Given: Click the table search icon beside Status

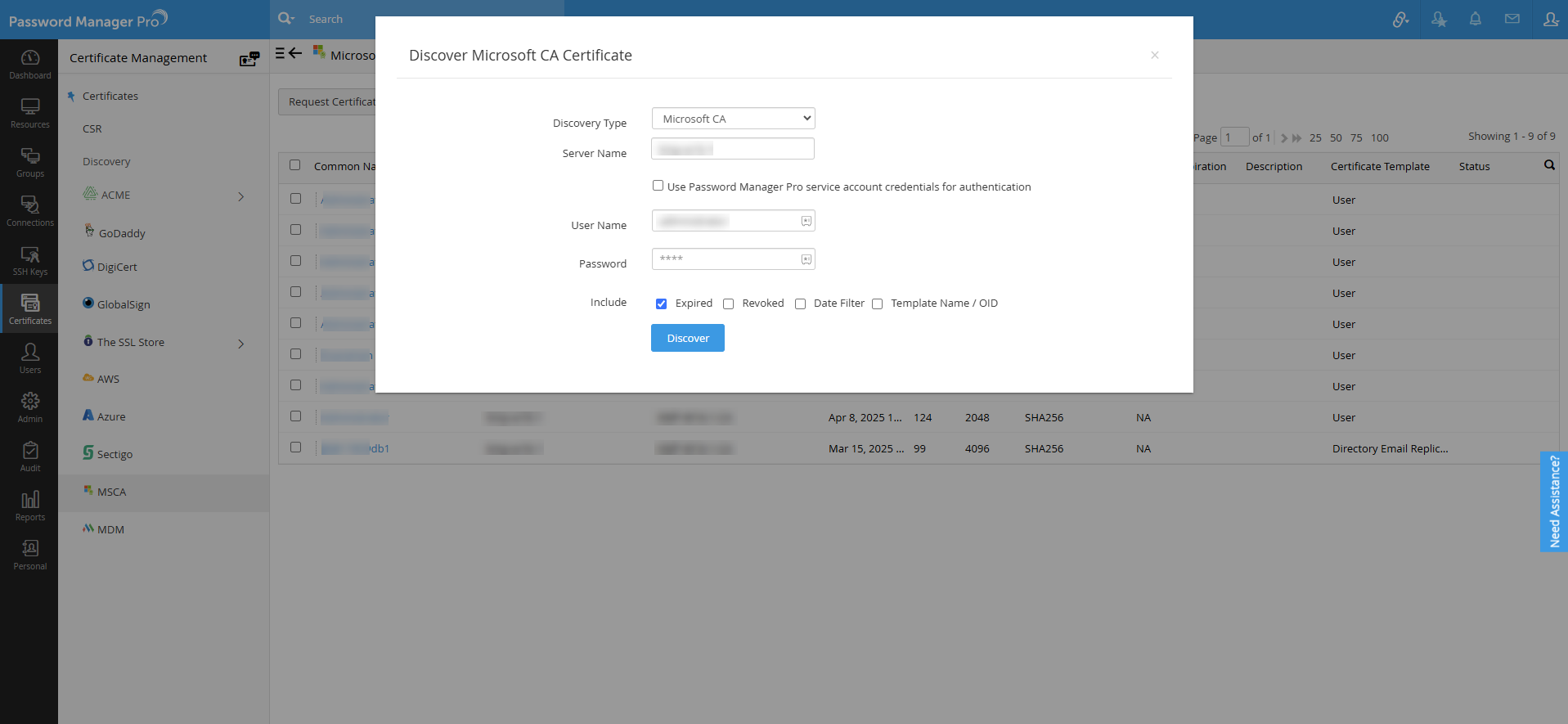Looking at the screenshot, I should pos(1549,165).
